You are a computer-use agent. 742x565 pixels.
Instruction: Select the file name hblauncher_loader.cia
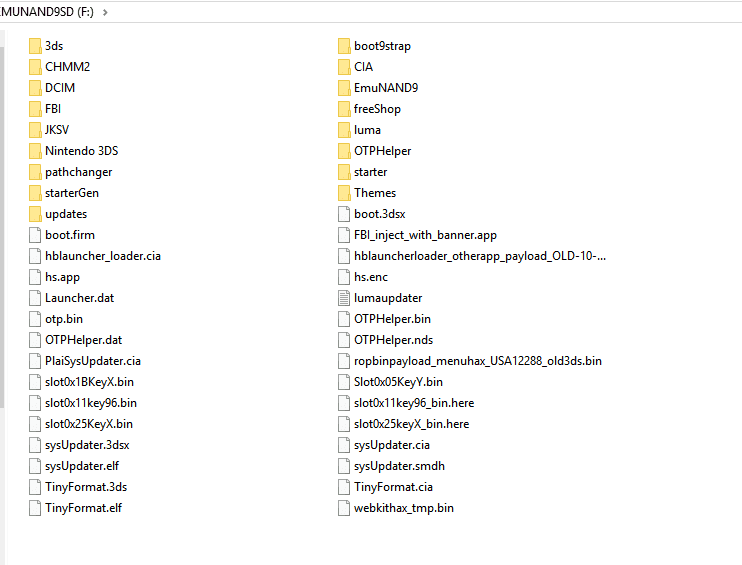coord(103,256)
